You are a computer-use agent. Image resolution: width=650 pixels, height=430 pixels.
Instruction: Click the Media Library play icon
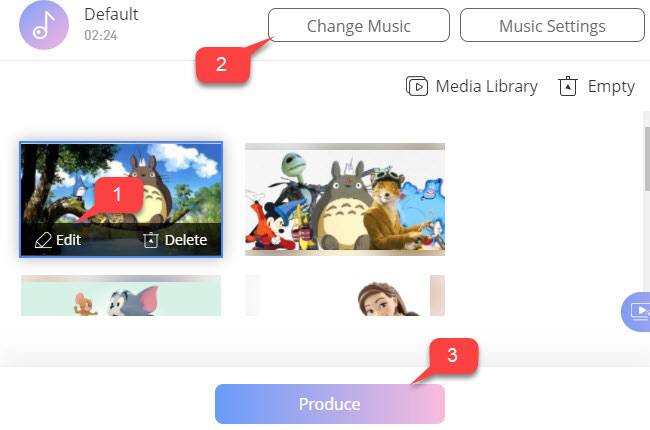417,86
